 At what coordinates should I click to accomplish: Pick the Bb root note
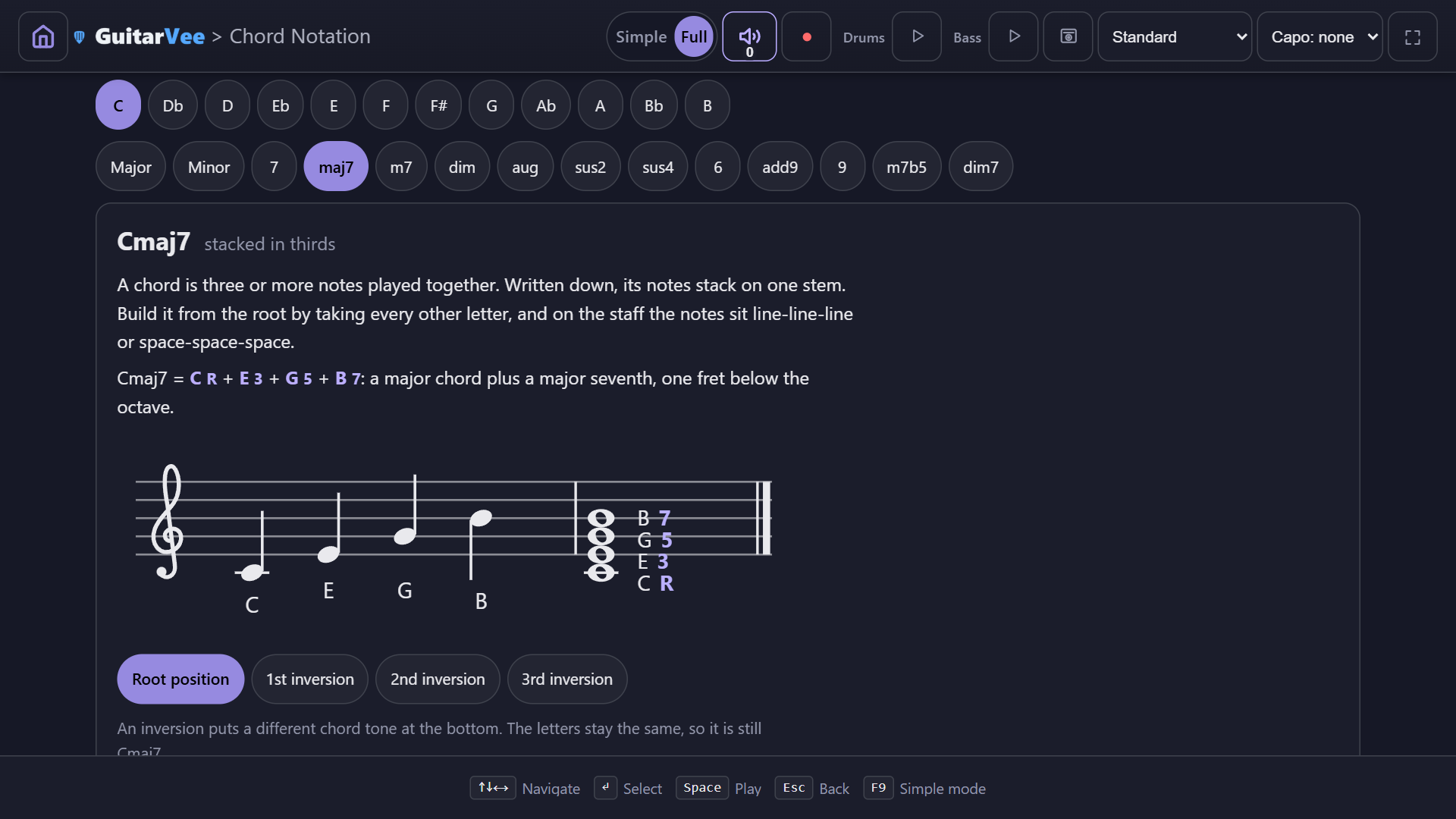[654, 105]
